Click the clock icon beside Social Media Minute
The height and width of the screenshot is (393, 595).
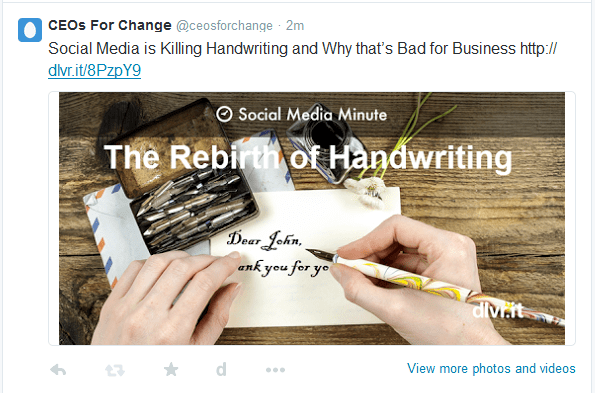(224, 114)
